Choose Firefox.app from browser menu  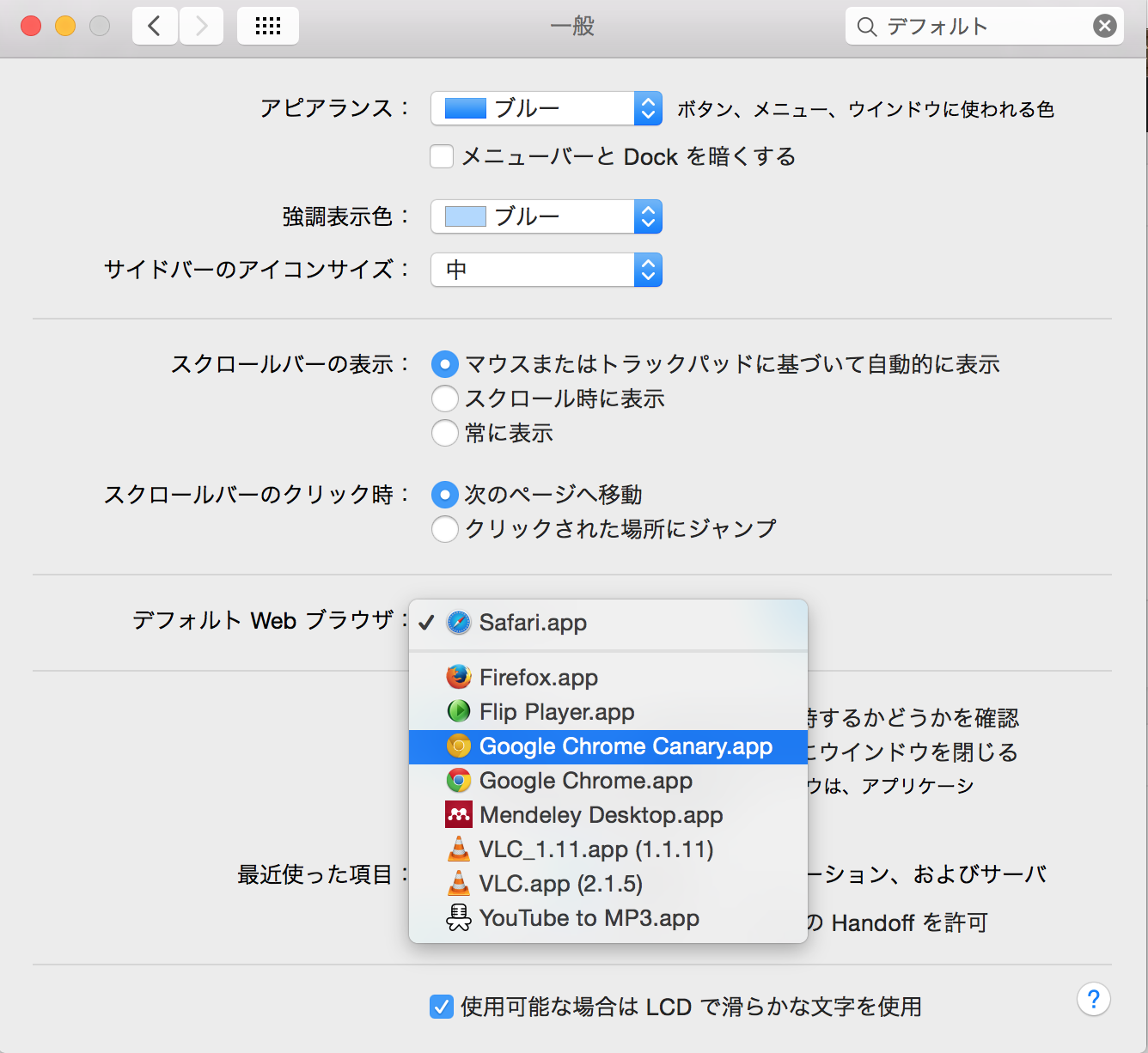608,677
